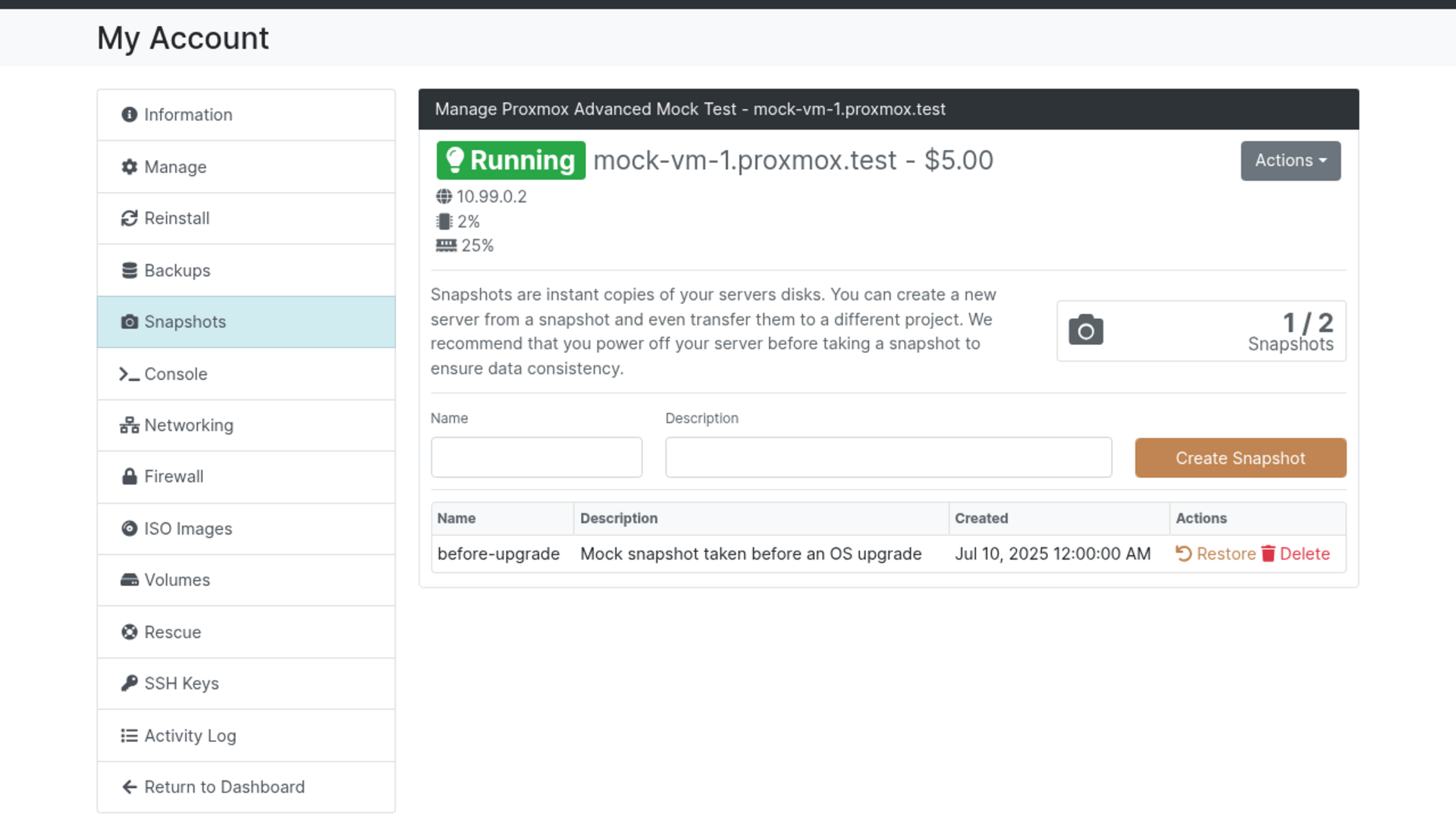Click the Create Snapshot button

[1241, 458]
